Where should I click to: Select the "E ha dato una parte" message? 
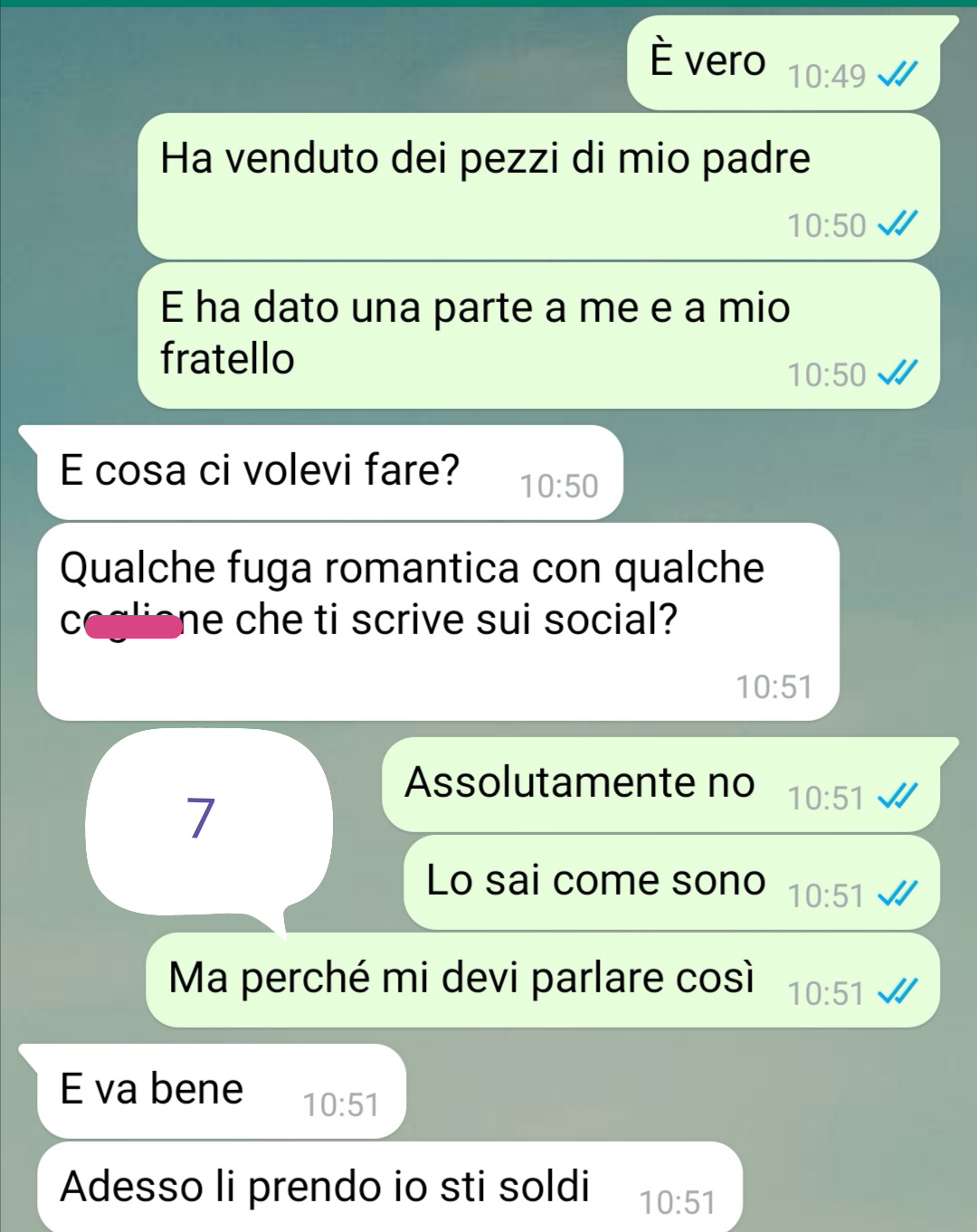tap(538, 336)
